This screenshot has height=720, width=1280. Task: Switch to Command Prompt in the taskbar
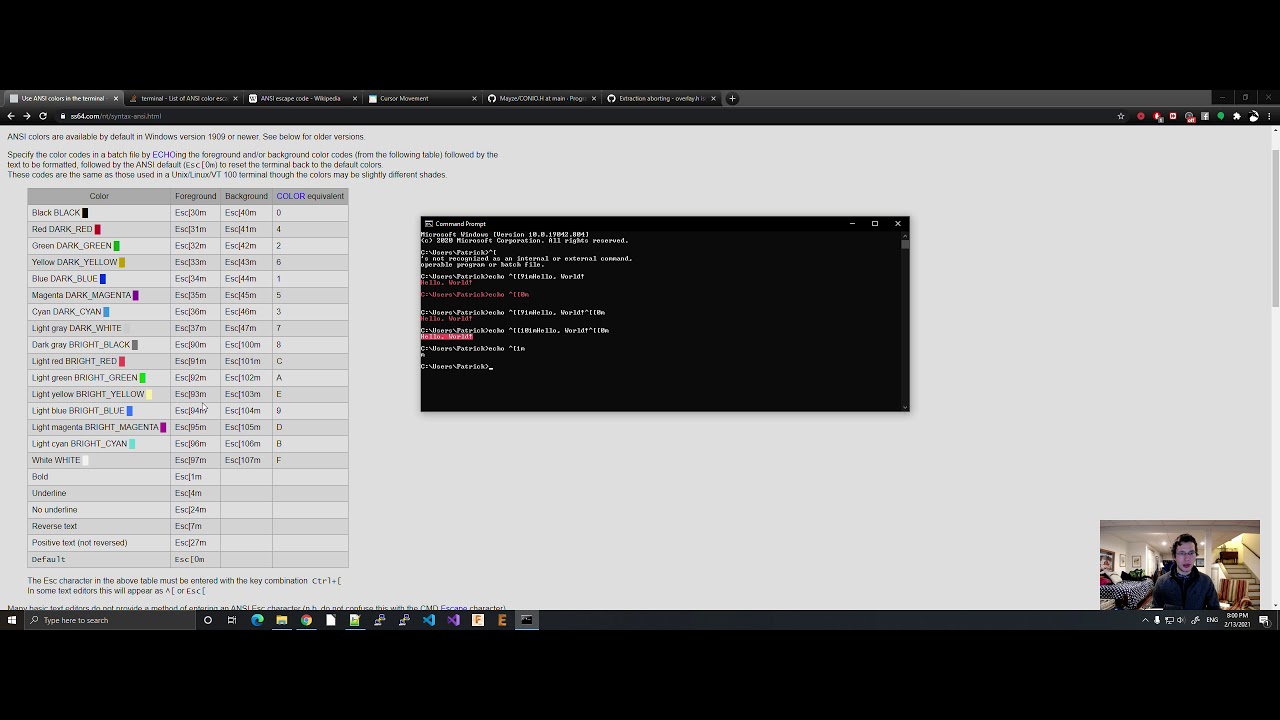527,620
